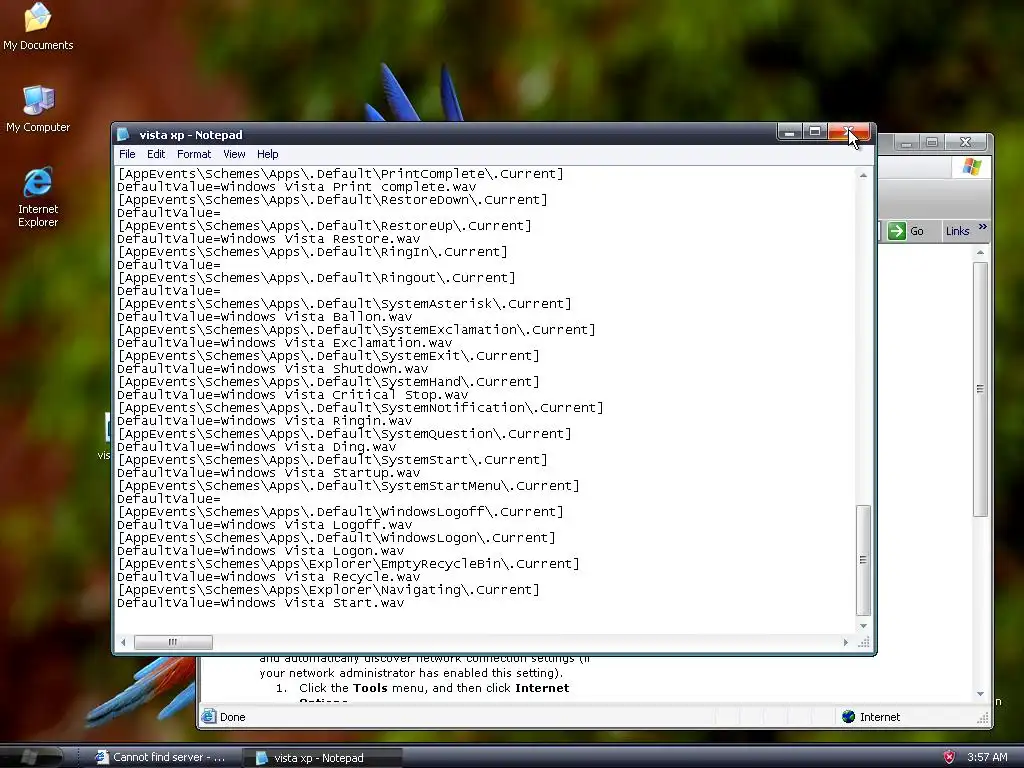
Task: Click the Done status text in the browser
Action: coord(232,717)
